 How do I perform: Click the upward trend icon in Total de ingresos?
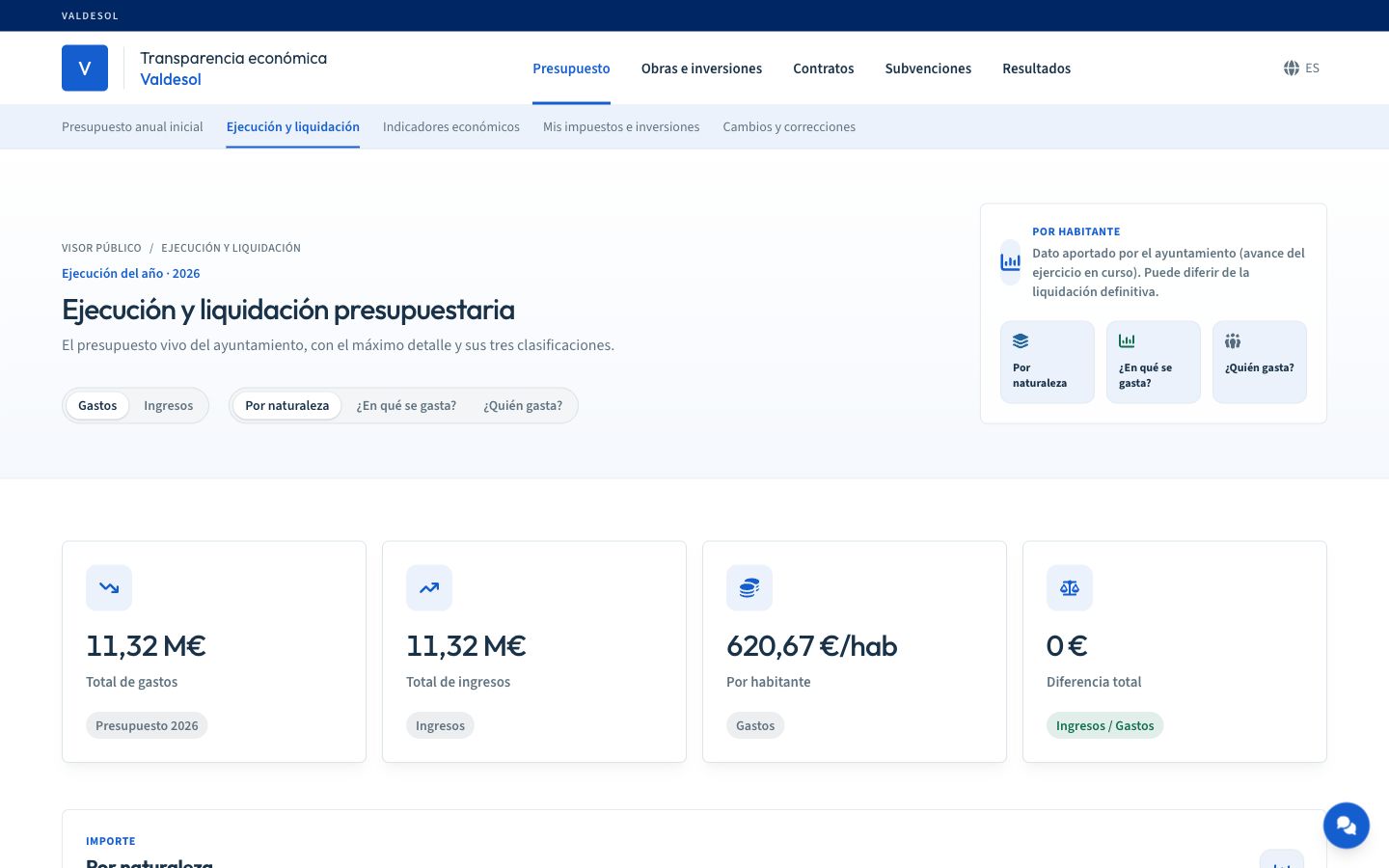coord(429,587)
